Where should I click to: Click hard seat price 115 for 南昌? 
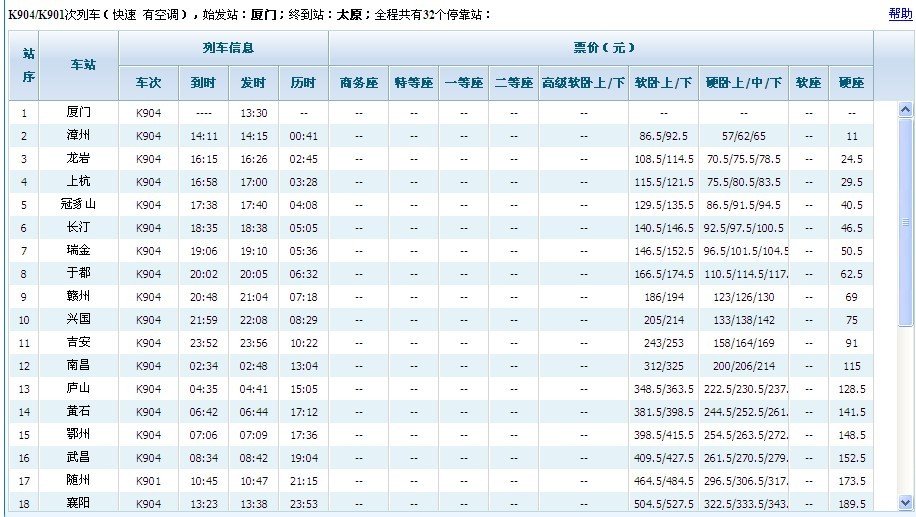(x=851, y=366)
